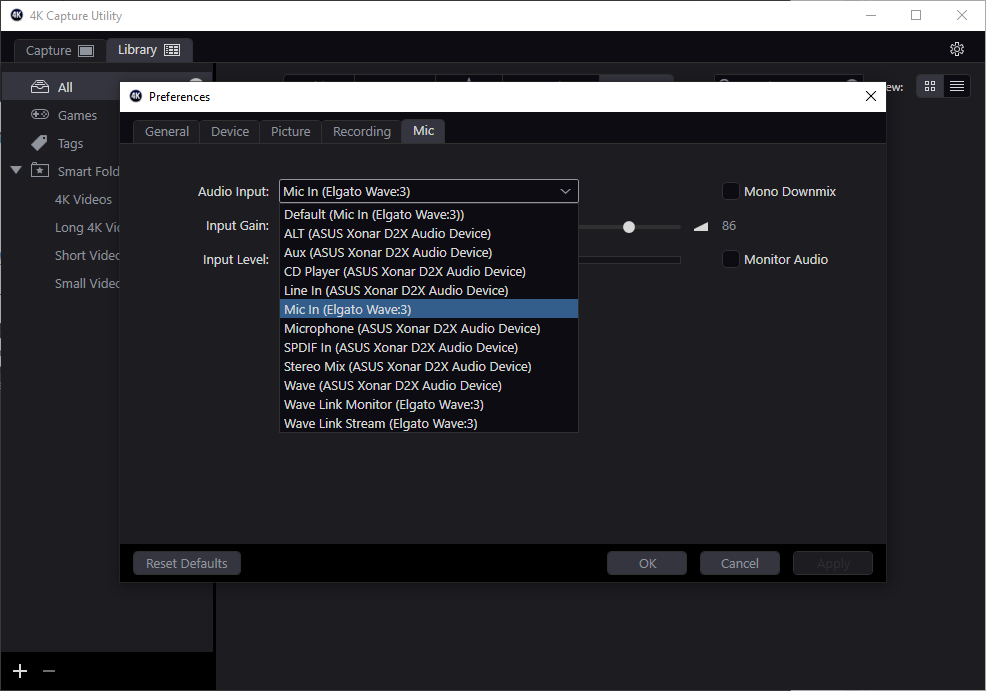986x691 pixels.
Task: Open the Recording preferences tab
Action: click(x=362, y=131)
